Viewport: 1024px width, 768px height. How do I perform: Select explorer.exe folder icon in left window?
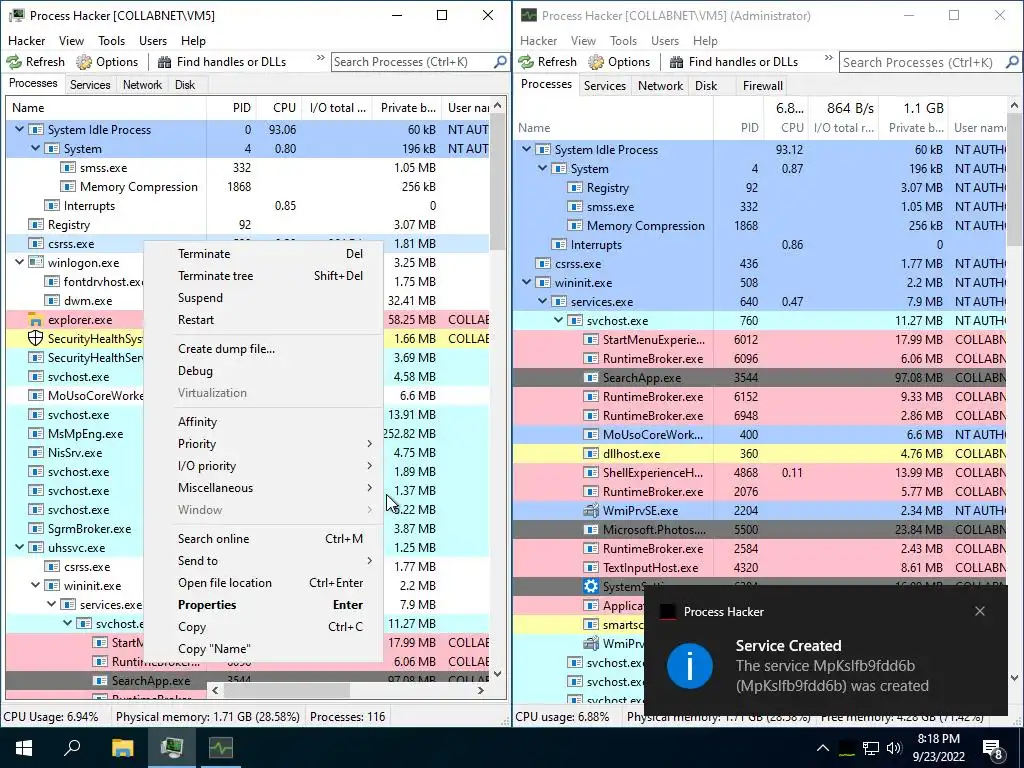click(35, 319)
